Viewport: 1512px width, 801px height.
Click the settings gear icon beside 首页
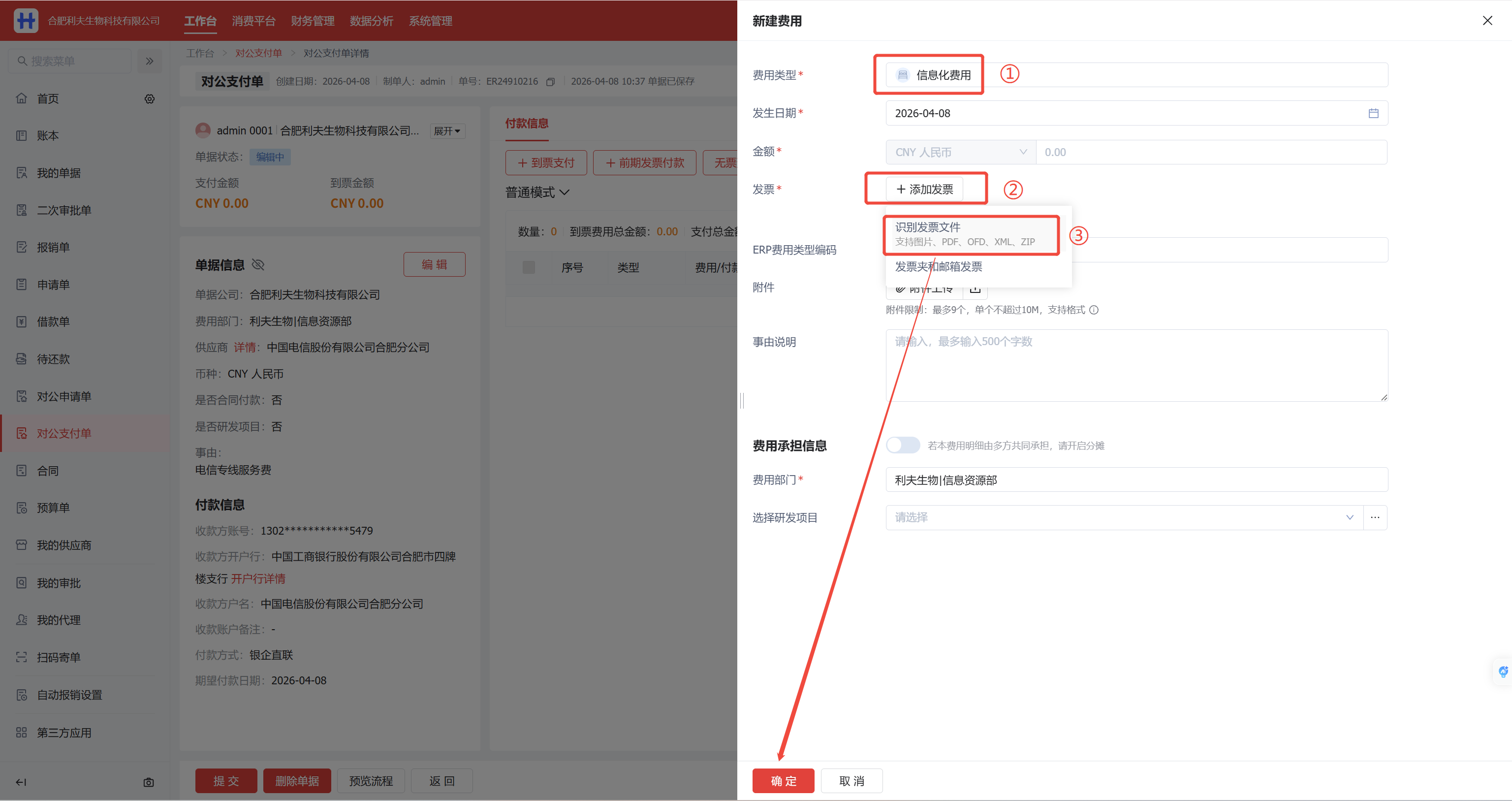point(150,98)
